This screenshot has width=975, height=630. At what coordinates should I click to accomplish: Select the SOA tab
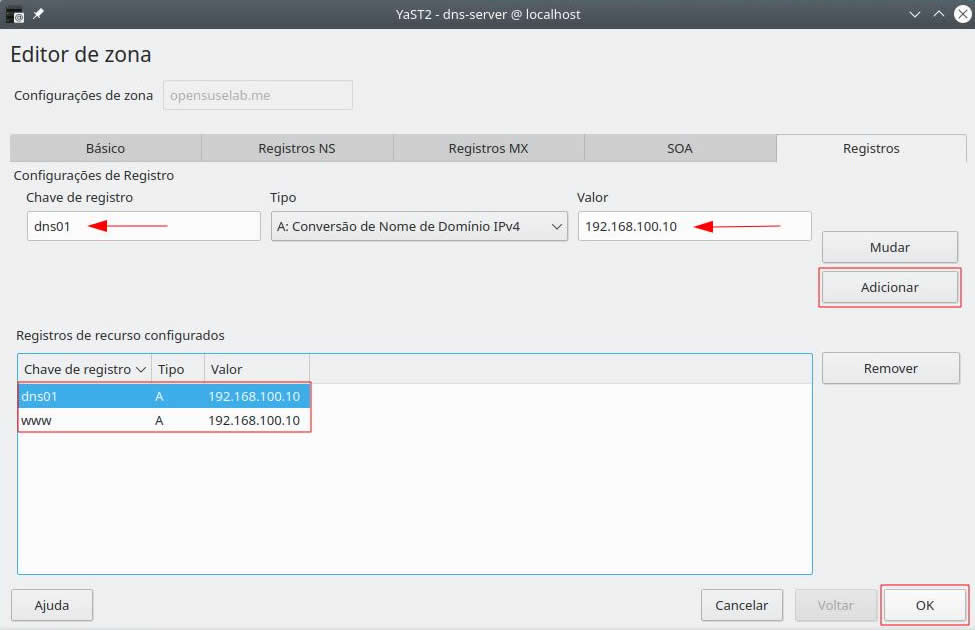pos(680,148)
